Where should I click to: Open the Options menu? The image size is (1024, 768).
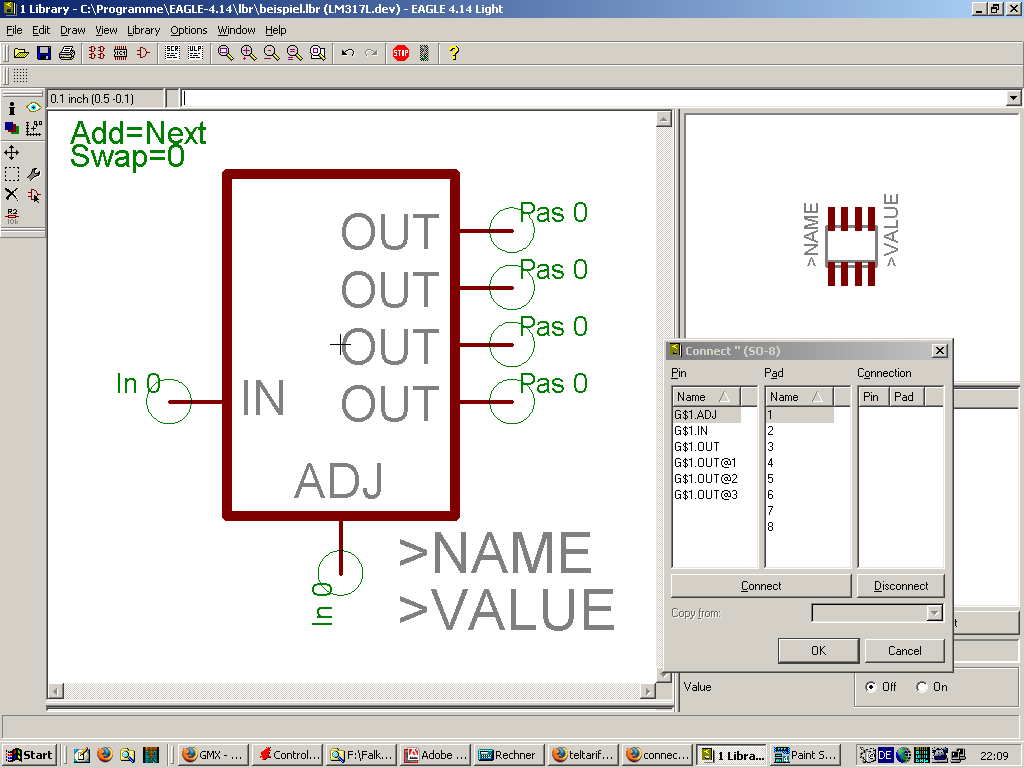189,30
